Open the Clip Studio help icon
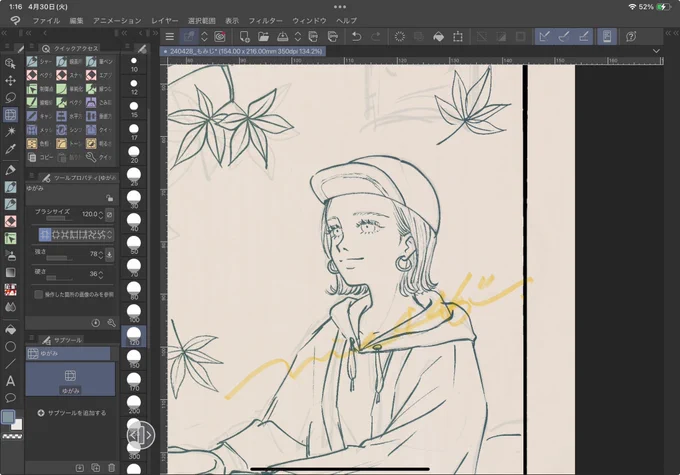 [631, 37]
